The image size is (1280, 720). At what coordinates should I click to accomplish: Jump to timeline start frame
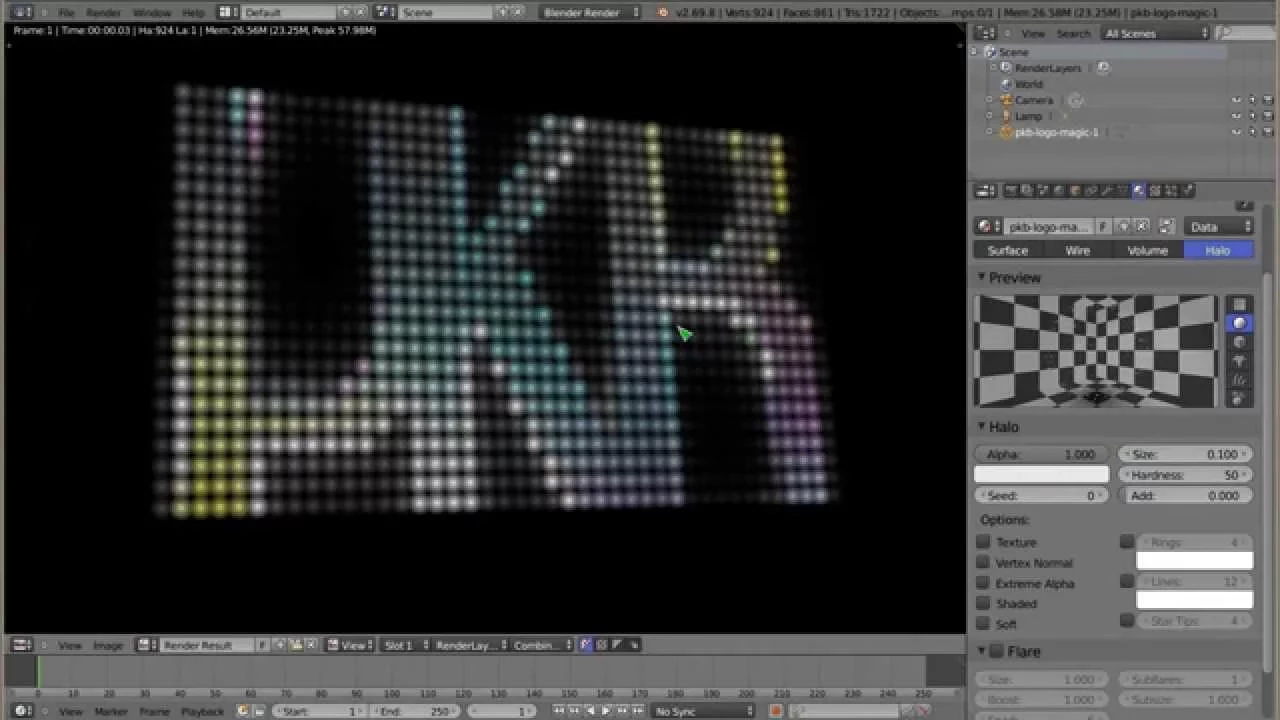[x=561, y=711]
